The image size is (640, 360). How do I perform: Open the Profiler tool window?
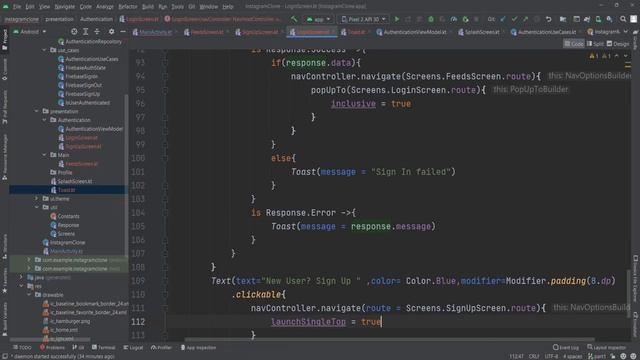point(161,348)
